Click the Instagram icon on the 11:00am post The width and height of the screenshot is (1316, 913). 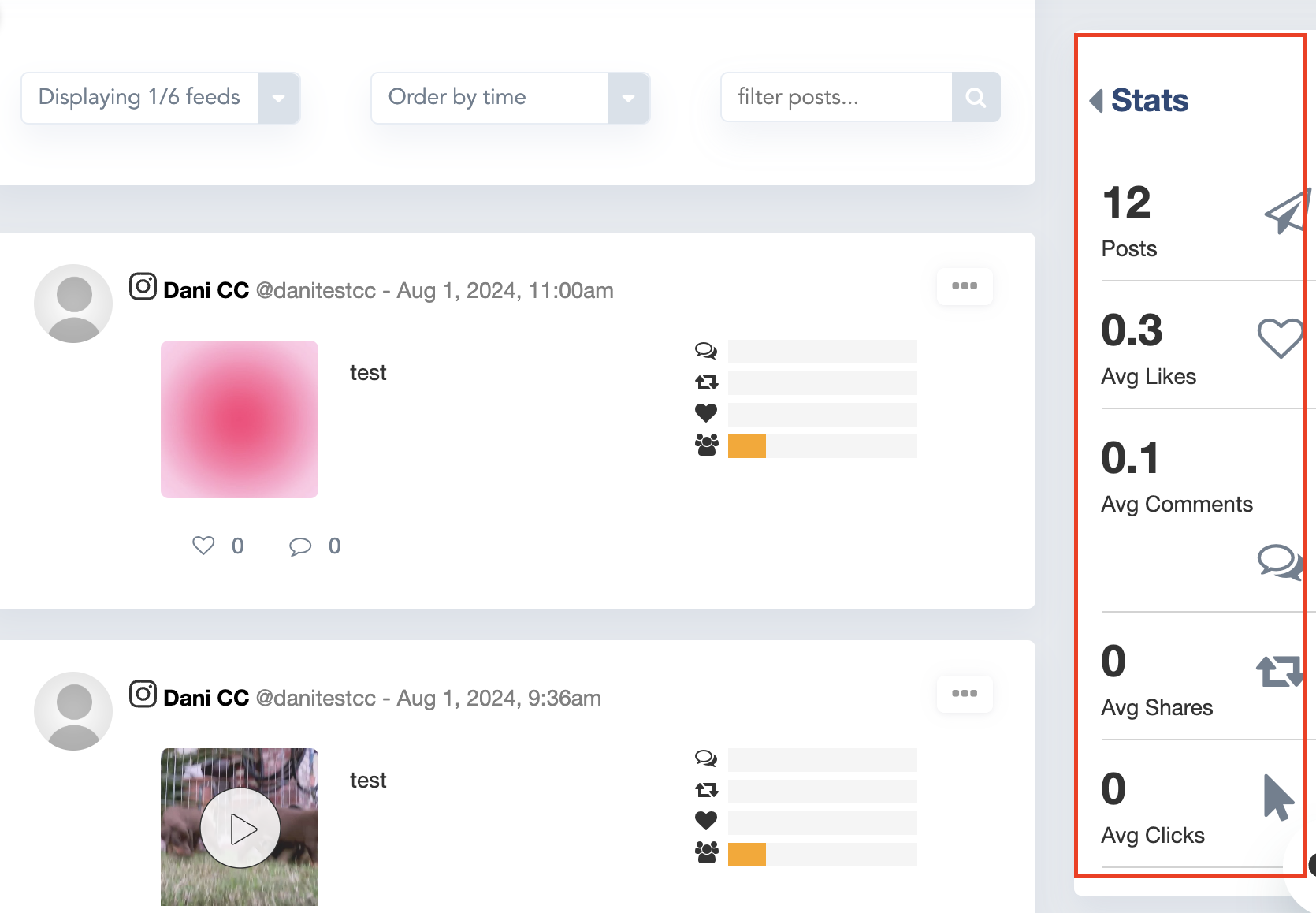tap(143, 286)
